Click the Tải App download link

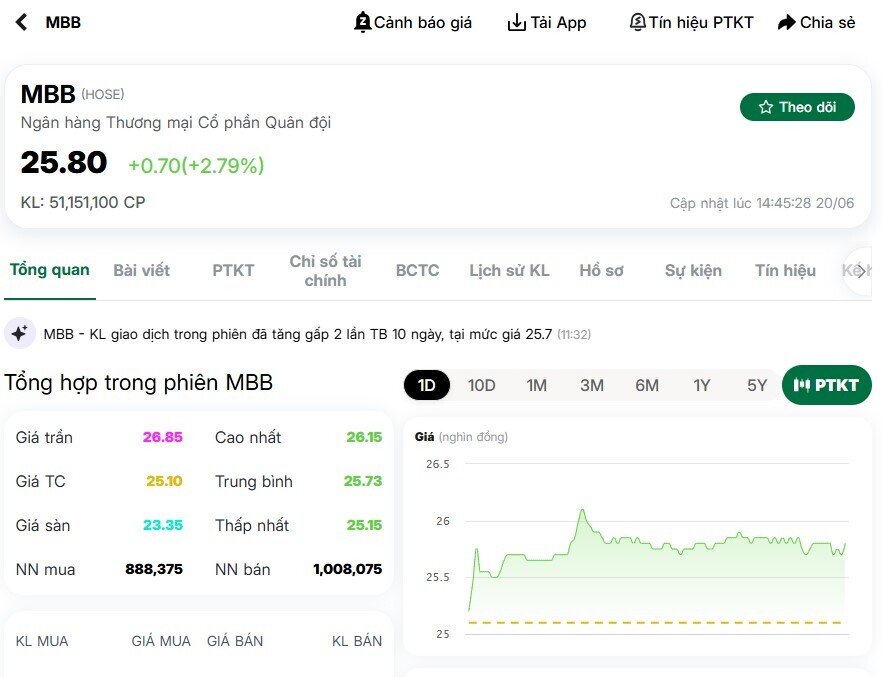point(547,23)
